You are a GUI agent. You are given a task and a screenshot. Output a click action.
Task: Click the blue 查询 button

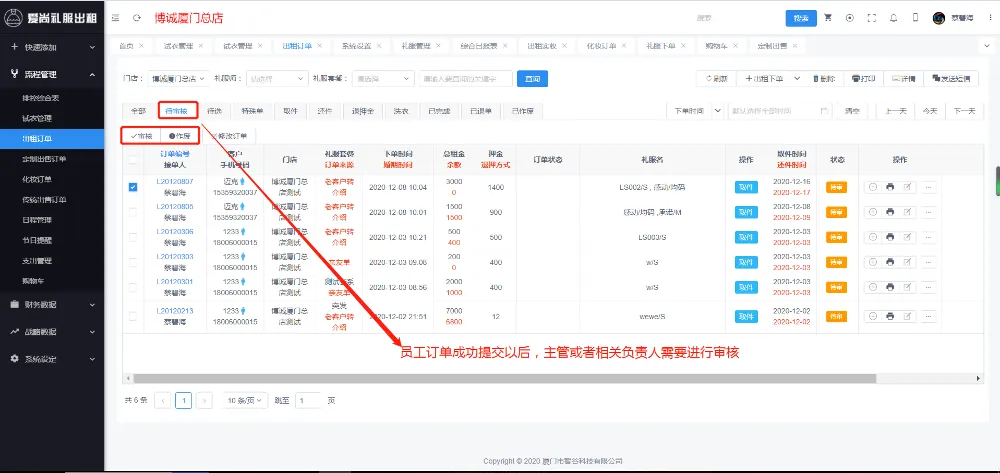532,78
